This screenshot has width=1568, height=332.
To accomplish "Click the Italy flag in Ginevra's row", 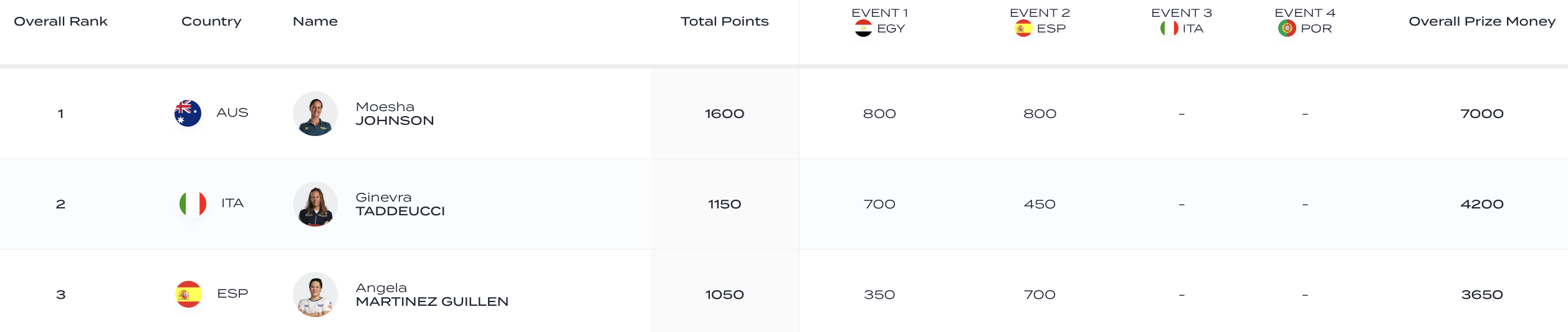I will [193, 204].
